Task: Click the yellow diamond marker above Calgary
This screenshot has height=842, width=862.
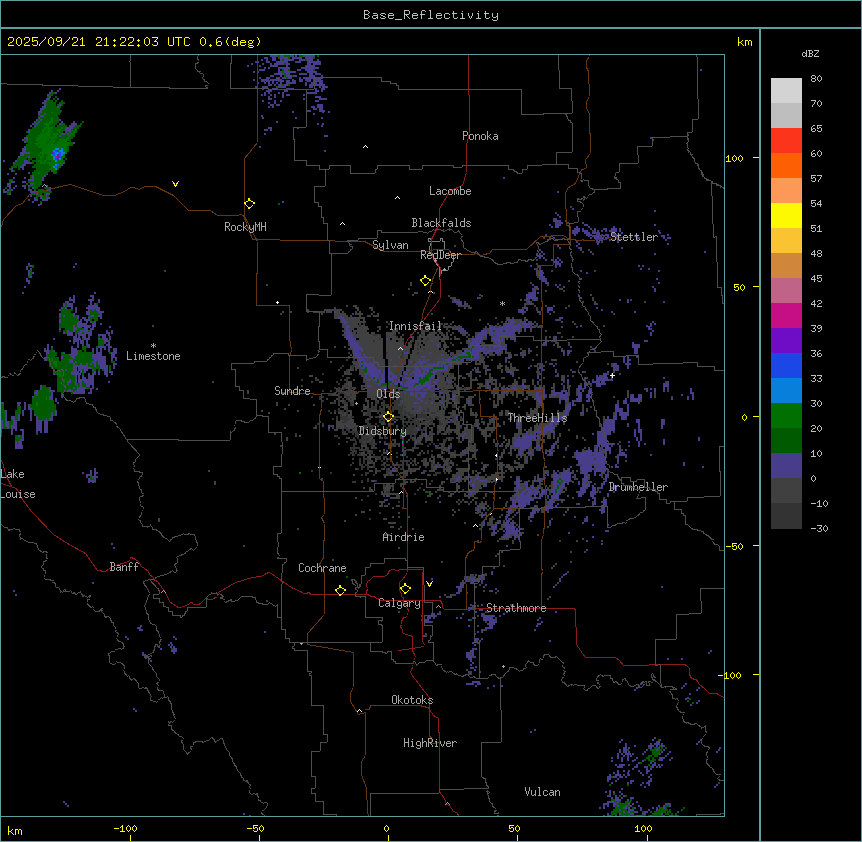Action: (405, 588)
